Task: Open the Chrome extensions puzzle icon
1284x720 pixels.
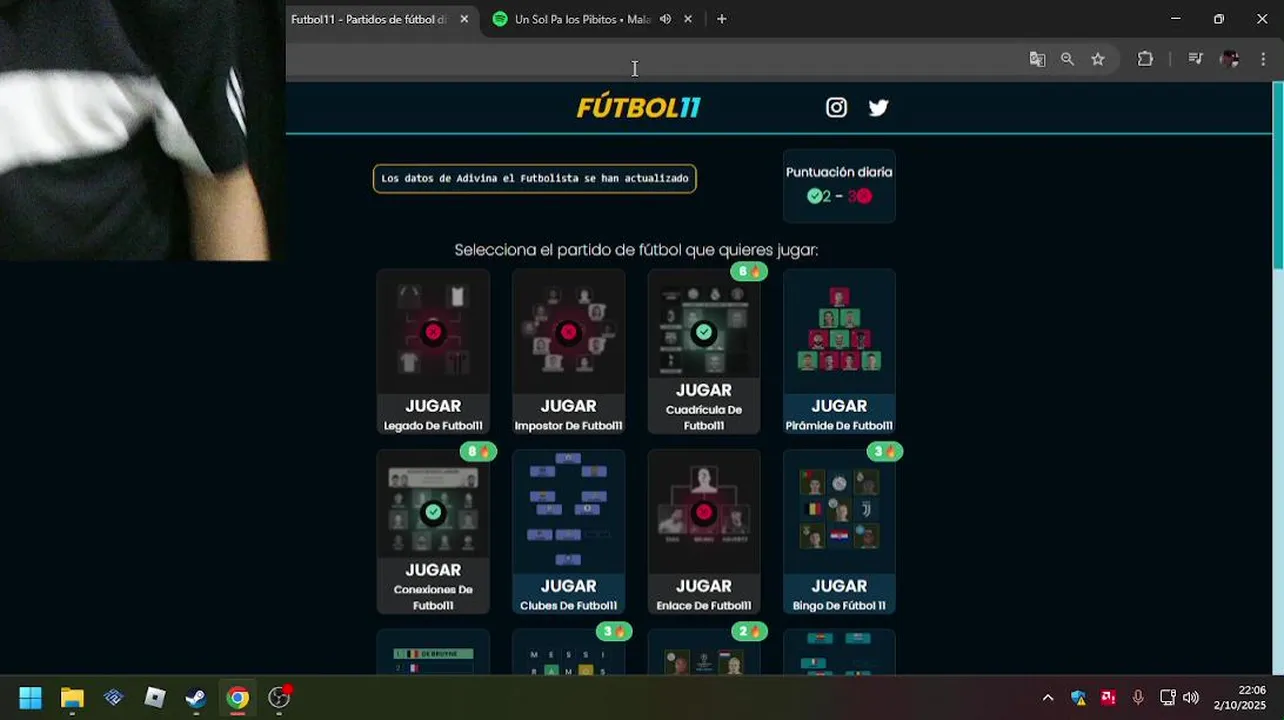Action: (1145, 59)
